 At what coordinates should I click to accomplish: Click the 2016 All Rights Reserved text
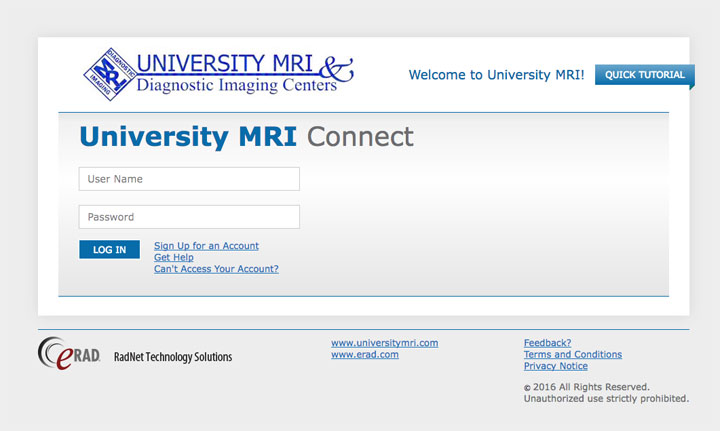[x=587, y=387]
